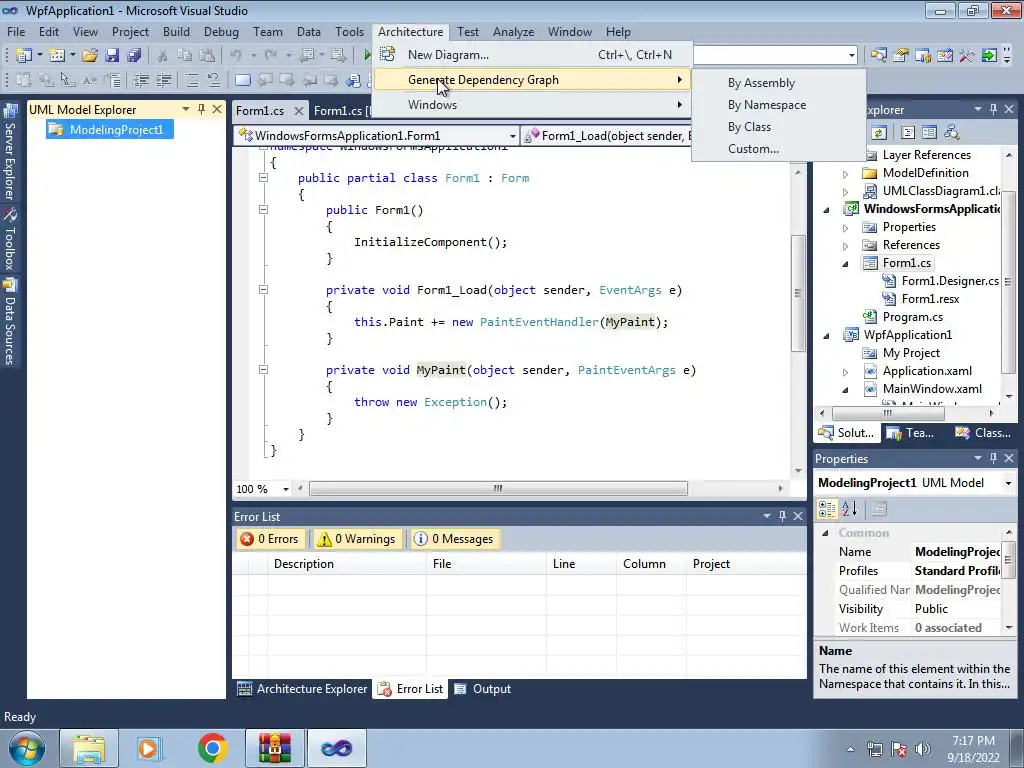Expand the ModelDefinition folder node

click(845, 174)
